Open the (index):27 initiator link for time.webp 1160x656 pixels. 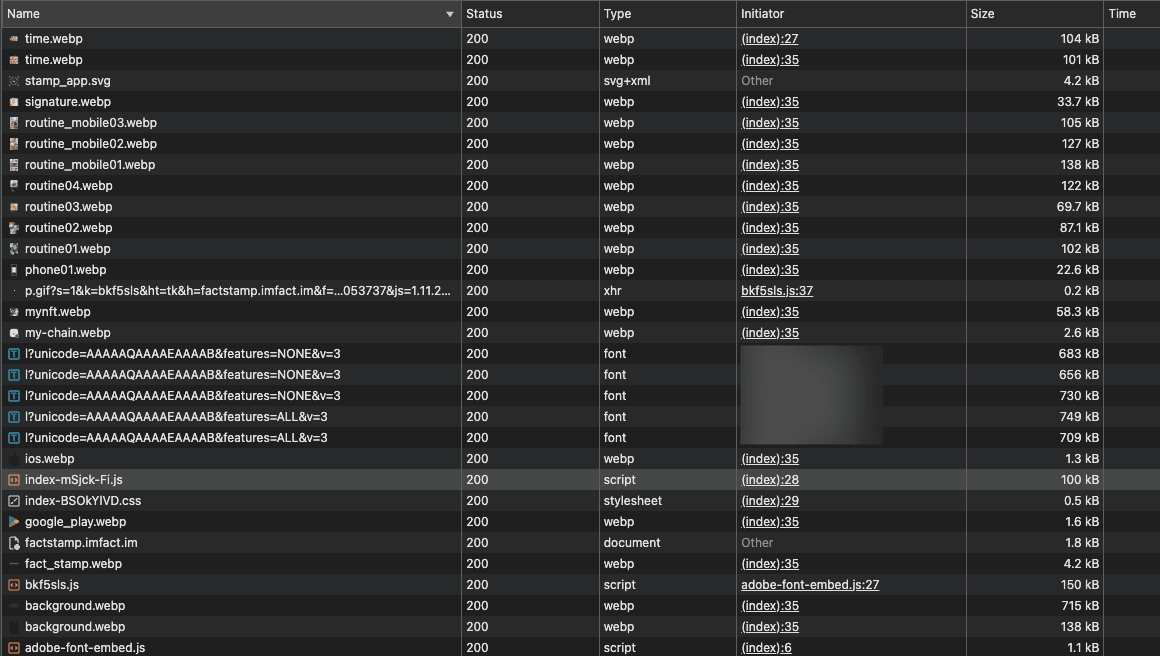[x=769, y=38]
